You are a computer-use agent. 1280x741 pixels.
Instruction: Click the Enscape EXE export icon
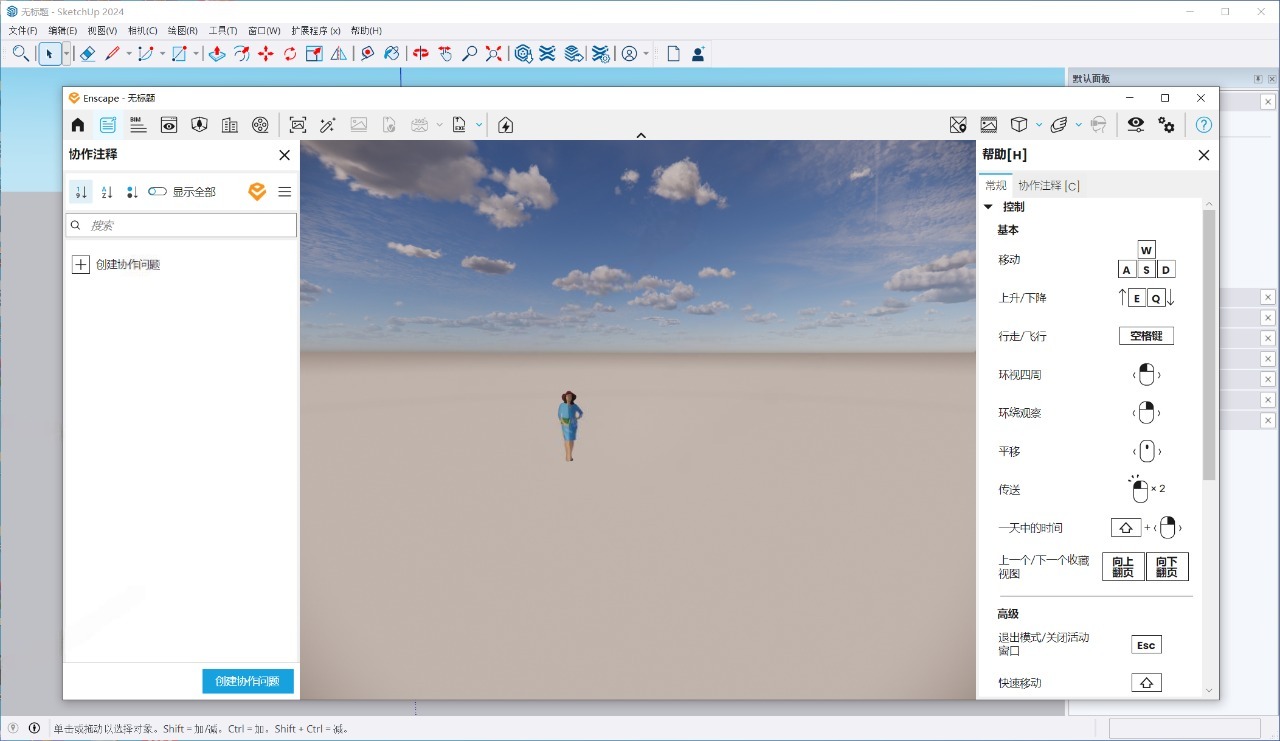pos(459,125)
